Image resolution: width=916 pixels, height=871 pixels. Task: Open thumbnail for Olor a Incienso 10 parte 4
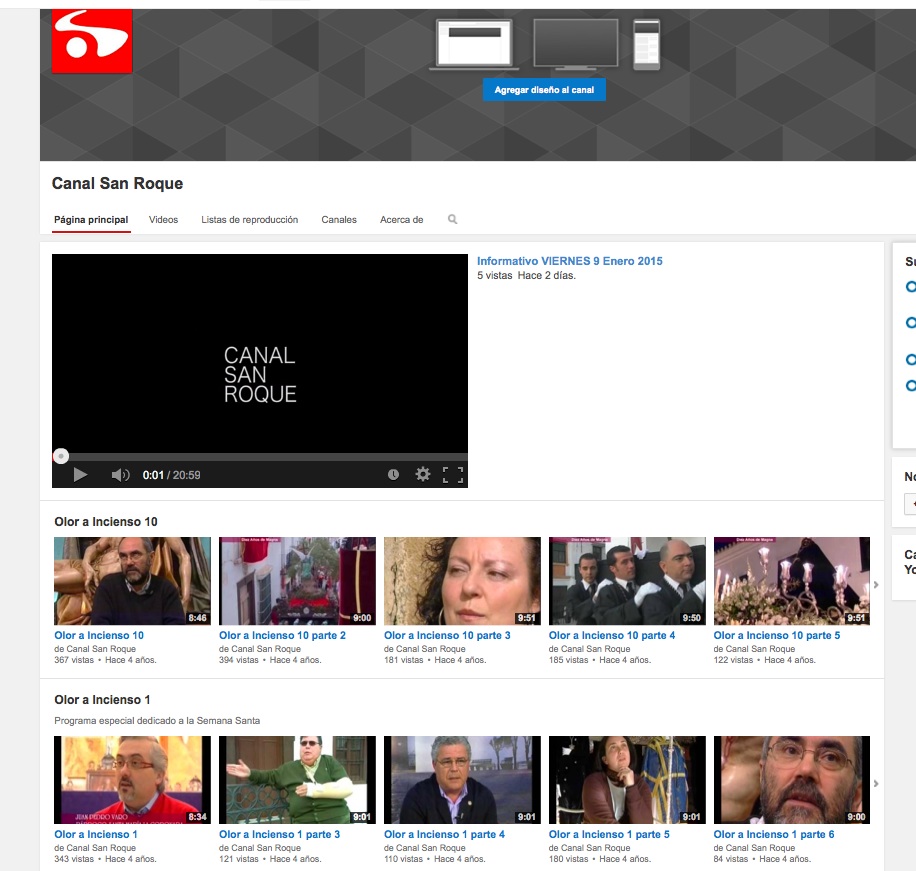coord(627,581)
